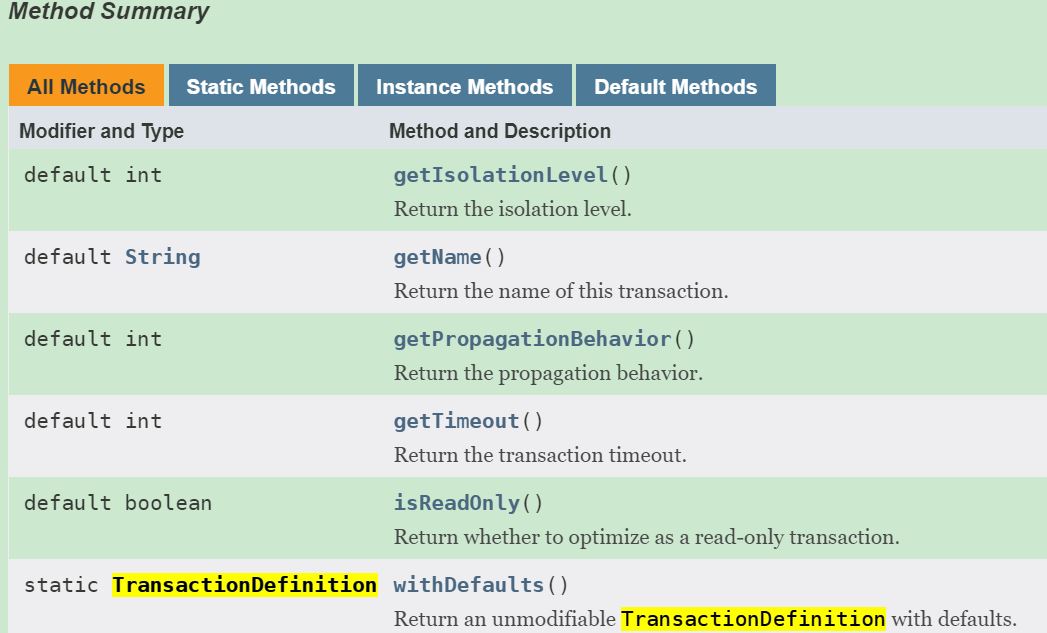Click 'Return the isolation level.' description text

tap(512, 209)
